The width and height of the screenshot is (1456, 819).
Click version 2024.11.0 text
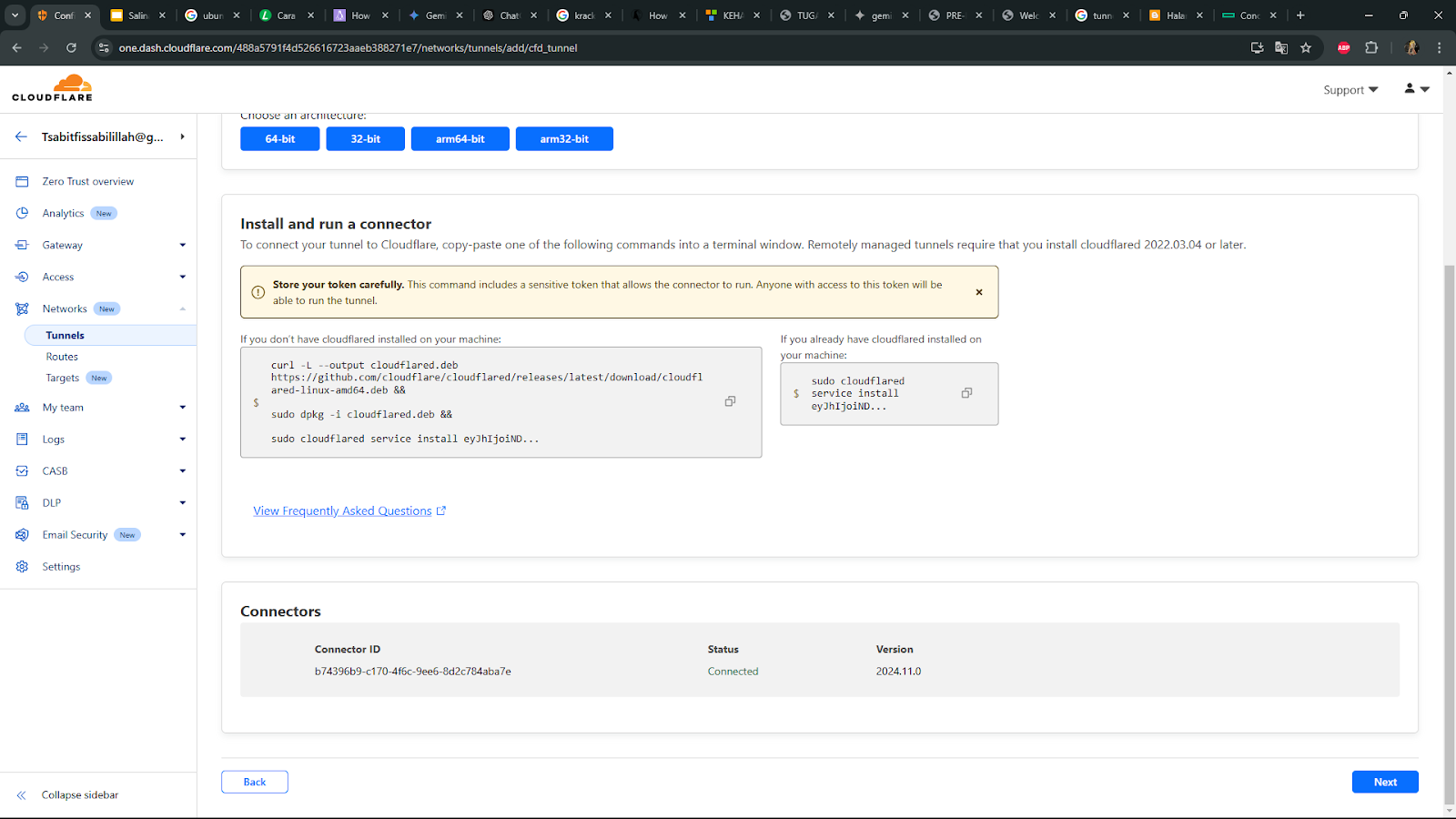point(898,672)
